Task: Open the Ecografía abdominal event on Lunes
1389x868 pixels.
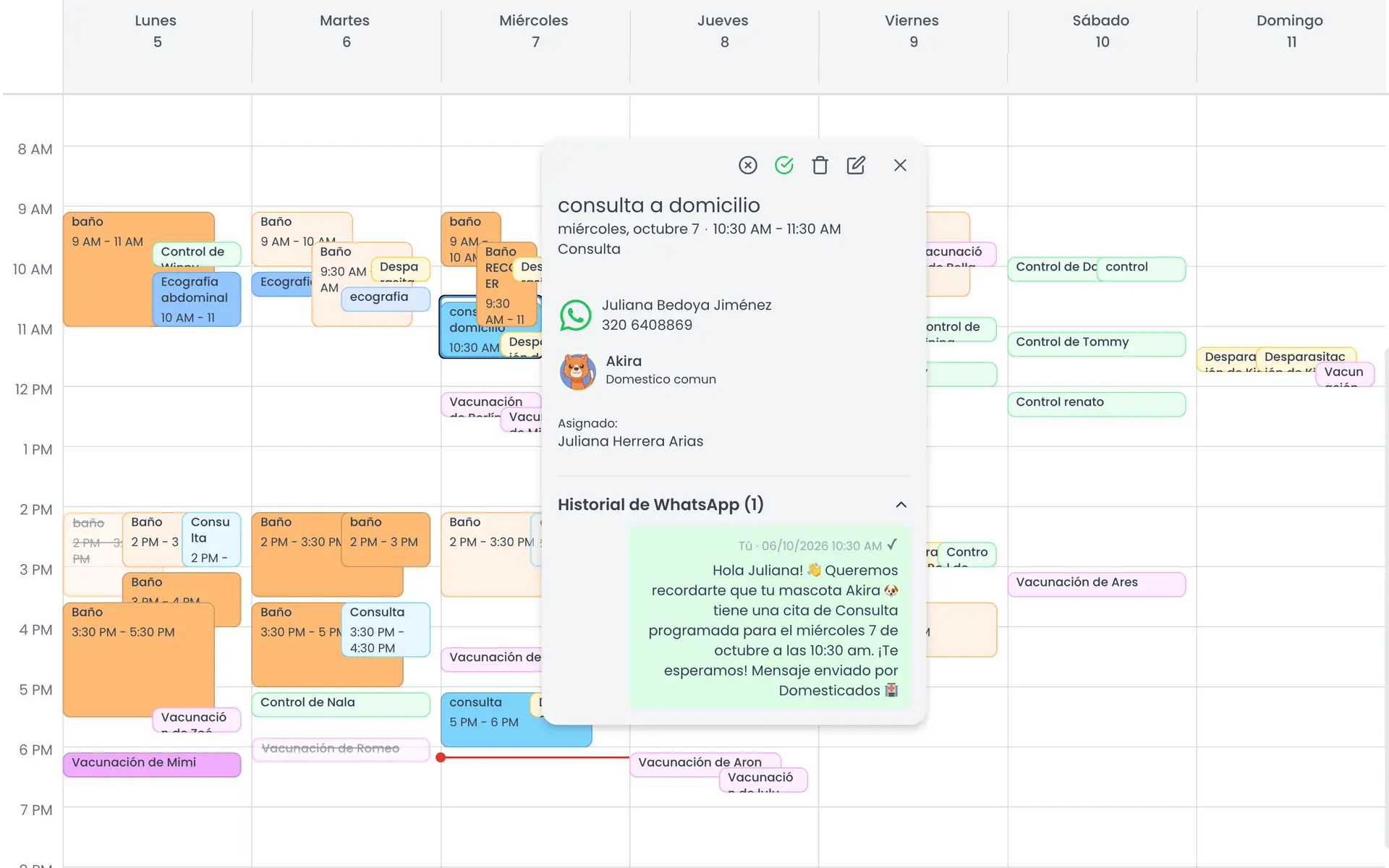Action: pyautogui.click(x=196, y=299)
